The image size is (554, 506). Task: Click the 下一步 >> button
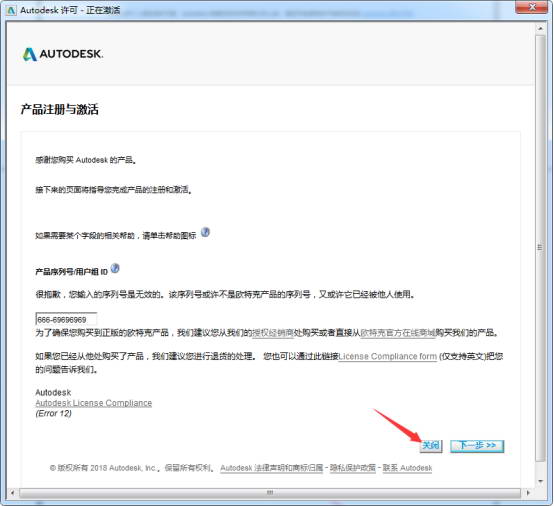[x=477, y=446]
